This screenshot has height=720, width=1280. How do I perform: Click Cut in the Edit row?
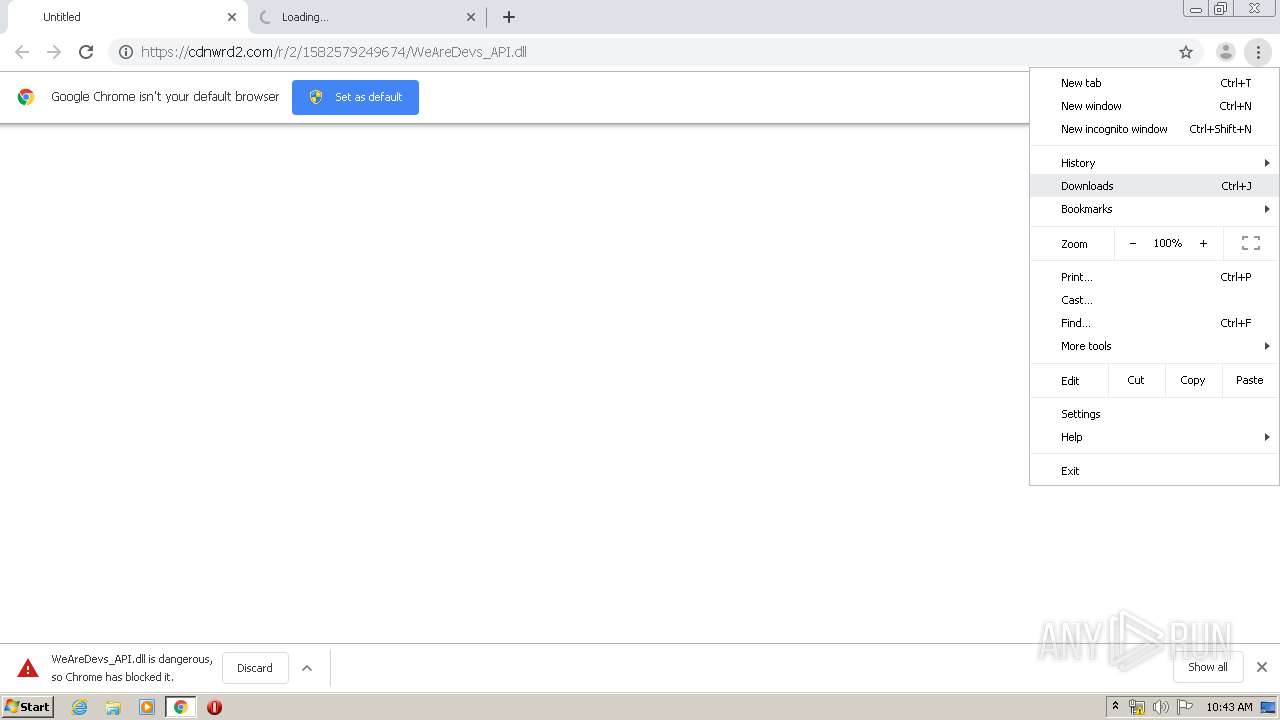tap(1136, 380)
